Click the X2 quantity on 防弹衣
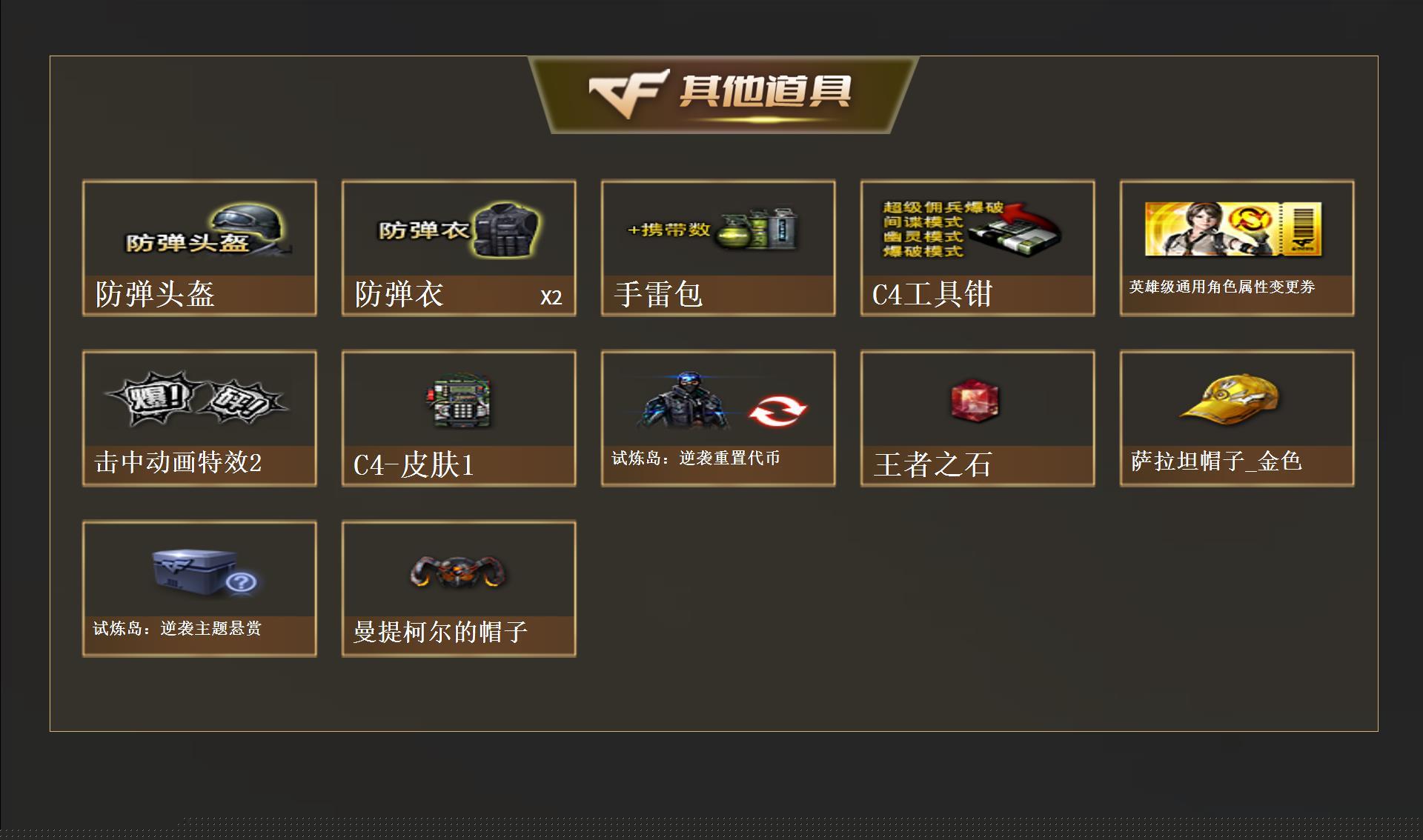The width and height of the screenshot is (1423, 840). click(x=551, y=298)
